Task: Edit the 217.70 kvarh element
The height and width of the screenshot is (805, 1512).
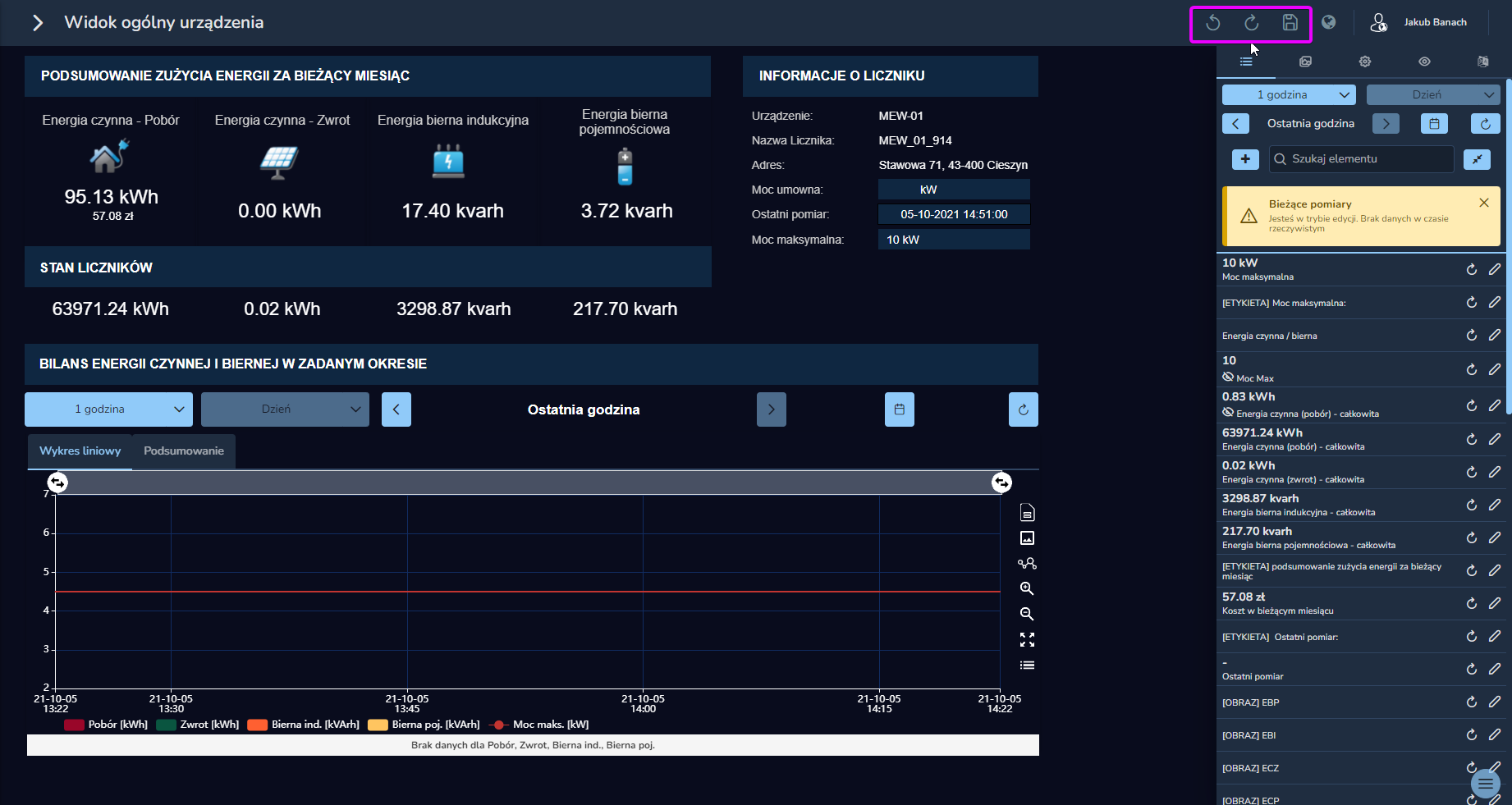Action: click(1495, 537)
